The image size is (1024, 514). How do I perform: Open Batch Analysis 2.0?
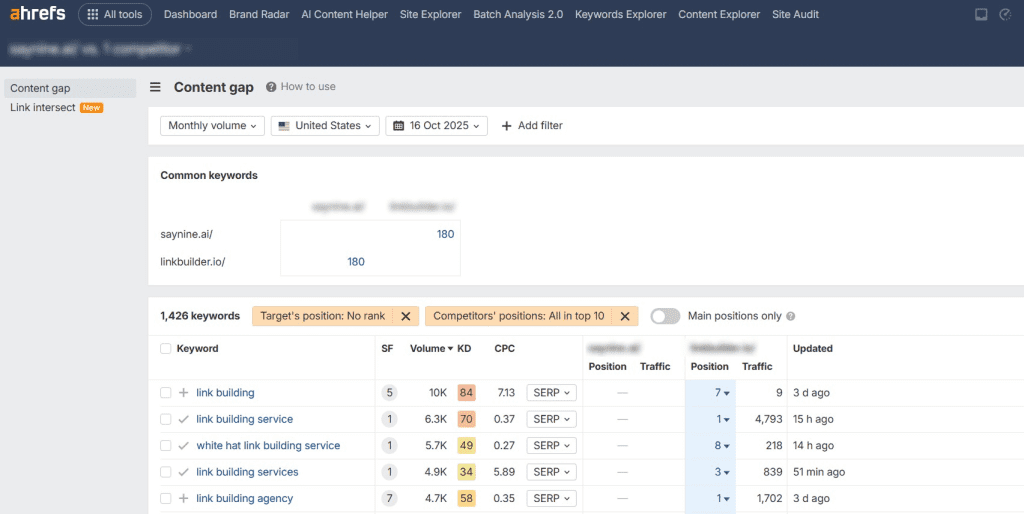click(518, 14)
